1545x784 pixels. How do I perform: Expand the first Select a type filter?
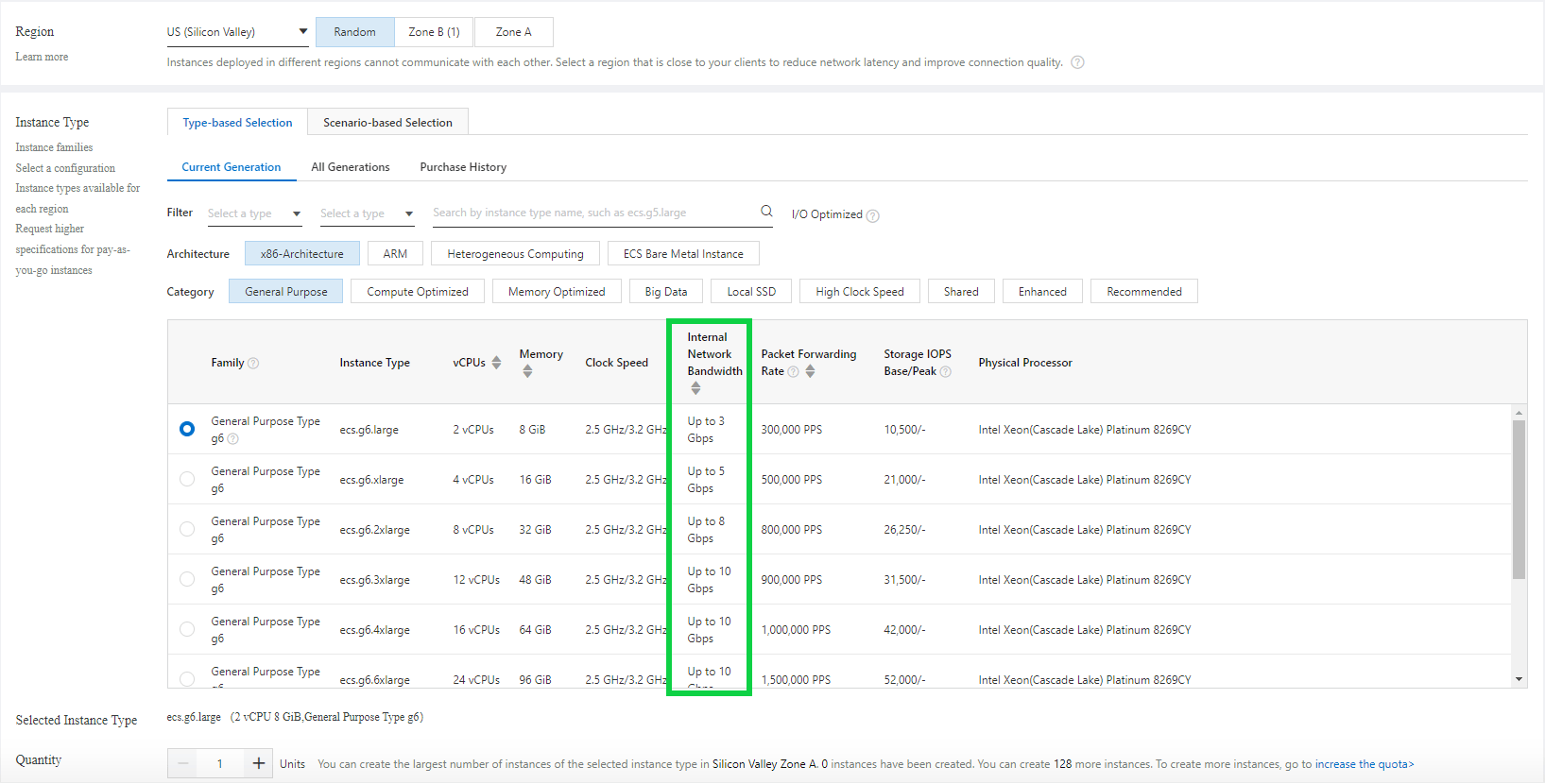[254, 213]
